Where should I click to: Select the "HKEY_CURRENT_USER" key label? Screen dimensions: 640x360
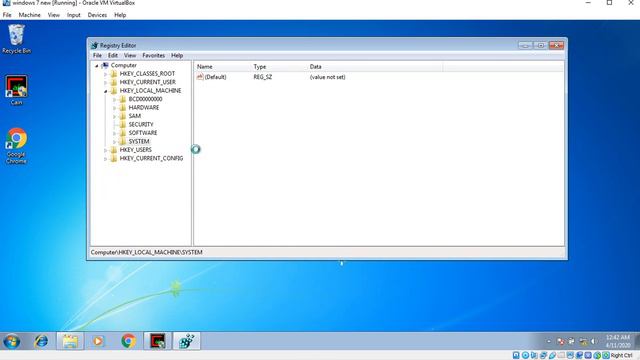coord(147,82)
